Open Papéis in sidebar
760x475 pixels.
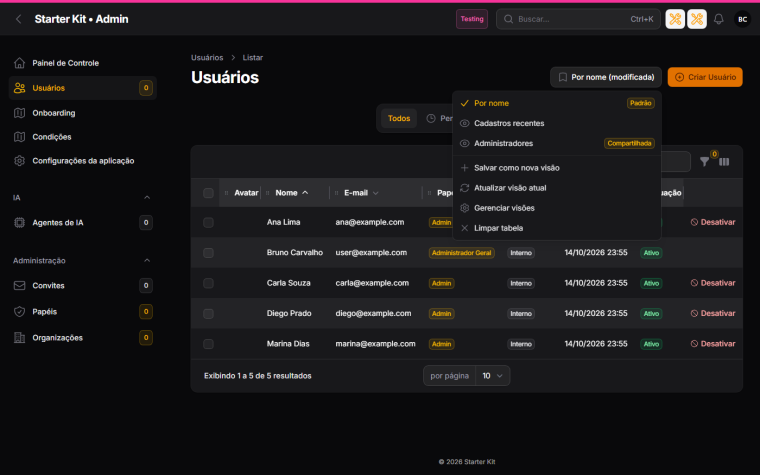point(82,312)
